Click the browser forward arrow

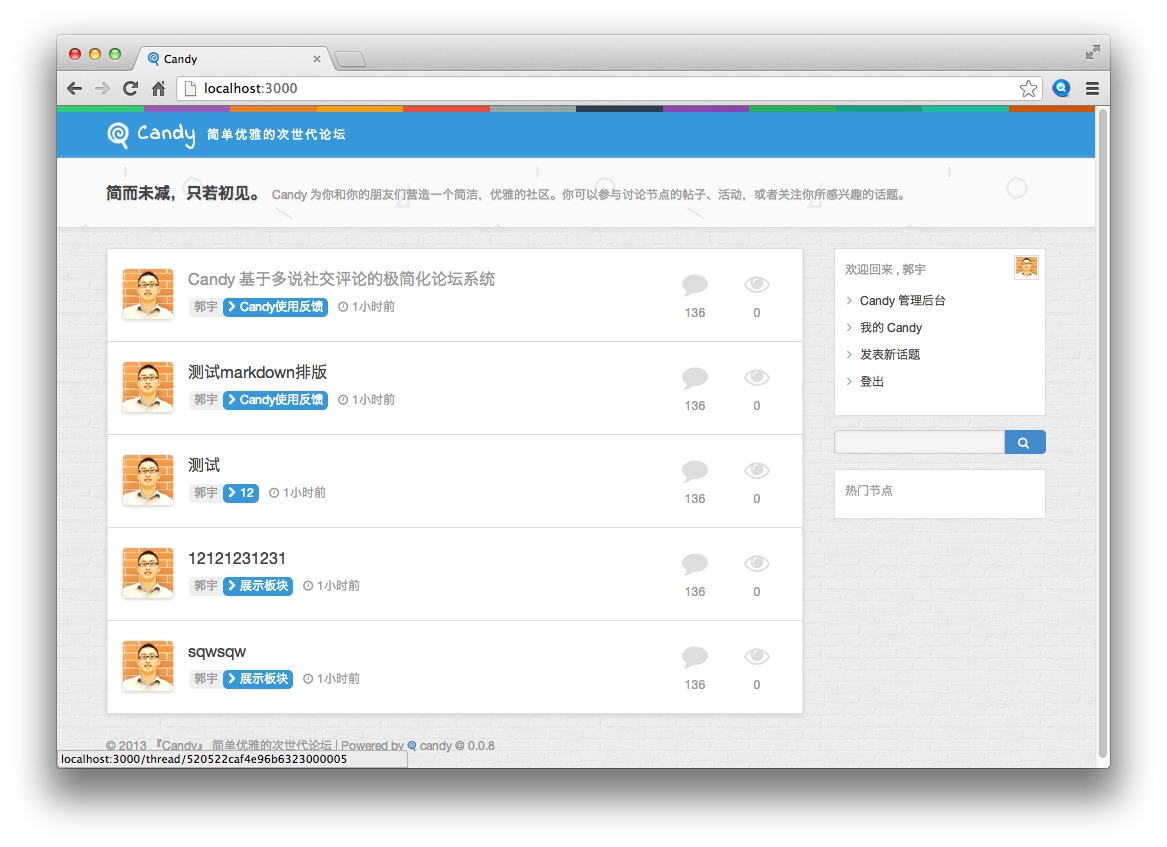[x=102, y=89]
